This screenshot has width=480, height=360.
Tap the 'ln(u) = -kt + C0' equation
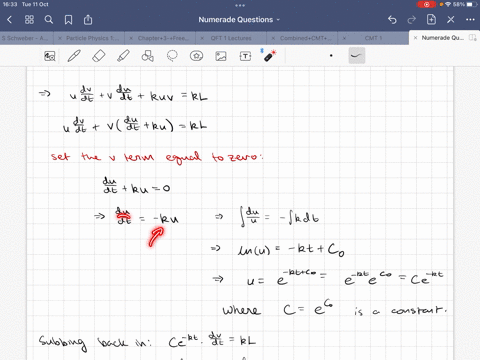click(290, 250)
